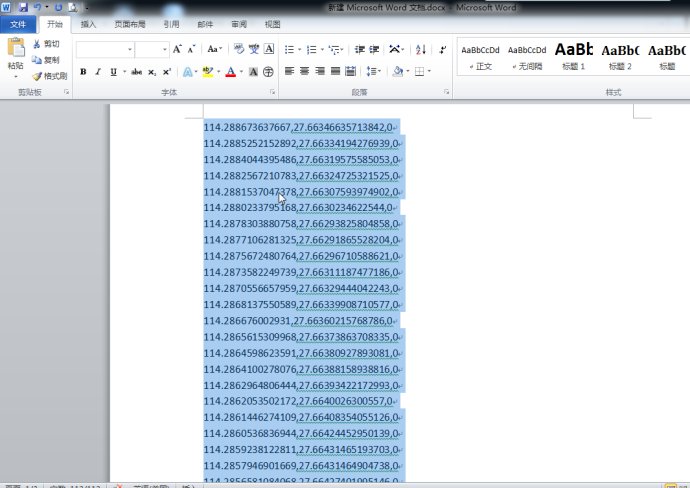The height and width of the screenshot is (488, 690).
Task: Switch to the 页面布局 (Page Layout) tab
Action: [129, 24]
